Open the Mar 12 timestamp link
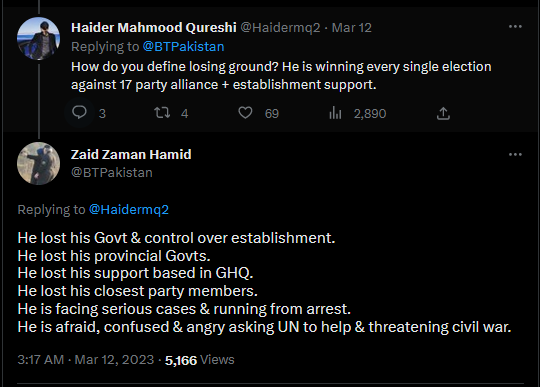This screenshot has height=387, width=540. click(x=352, y=28)
